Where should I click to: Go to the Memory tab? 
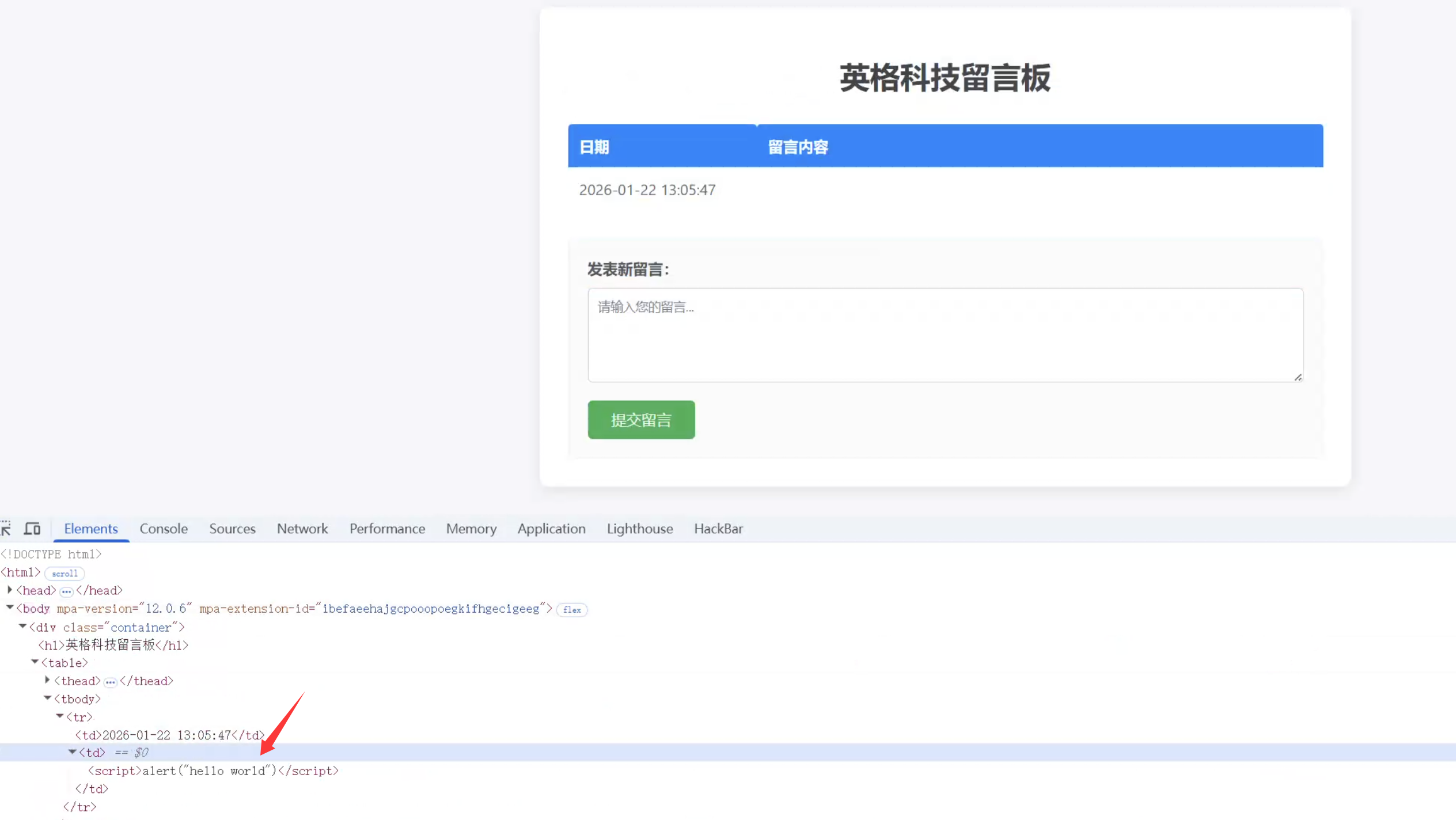pos(471,529)
